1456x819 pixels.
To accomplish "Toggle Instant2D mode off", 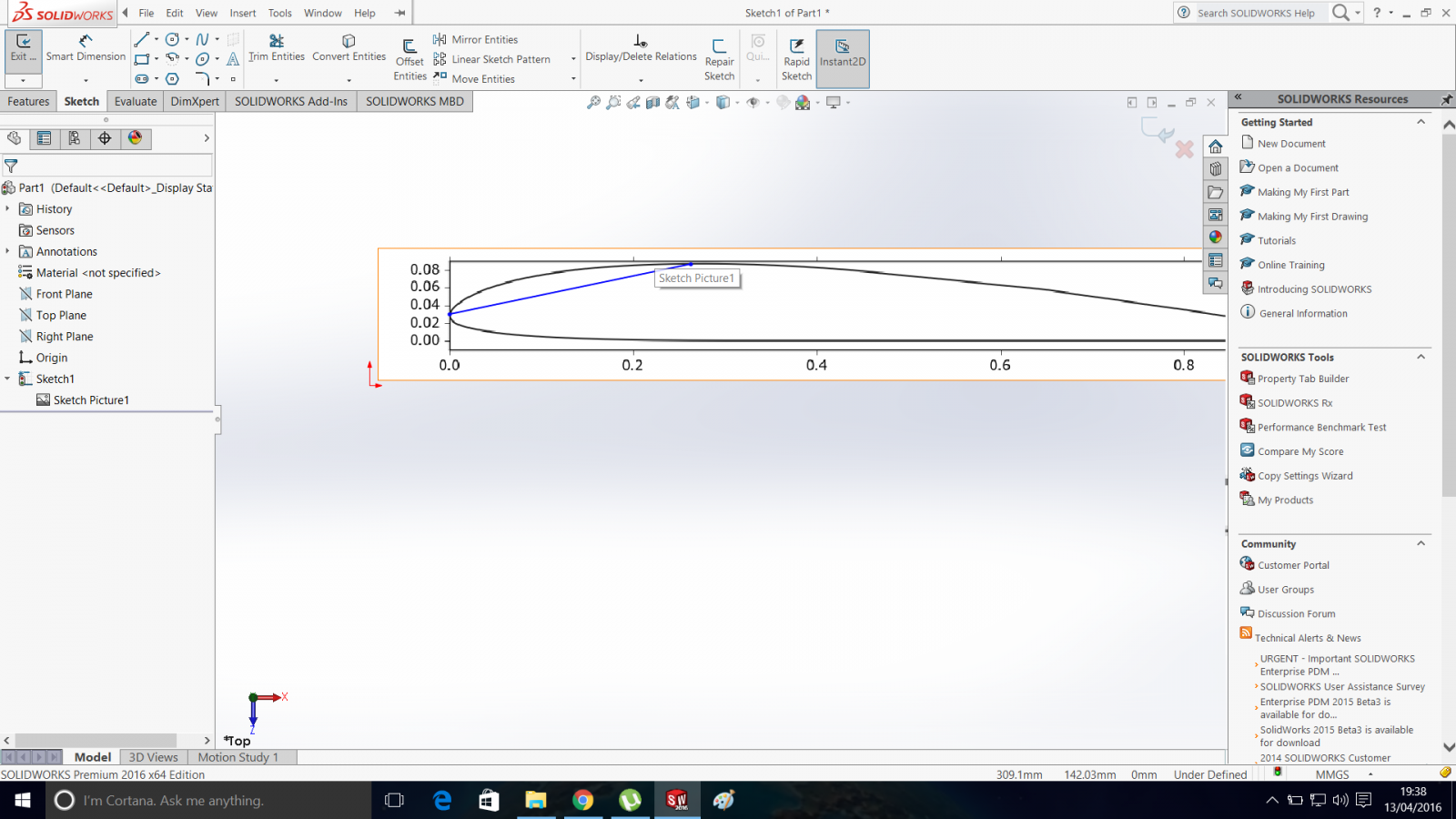I will [843, 58].
